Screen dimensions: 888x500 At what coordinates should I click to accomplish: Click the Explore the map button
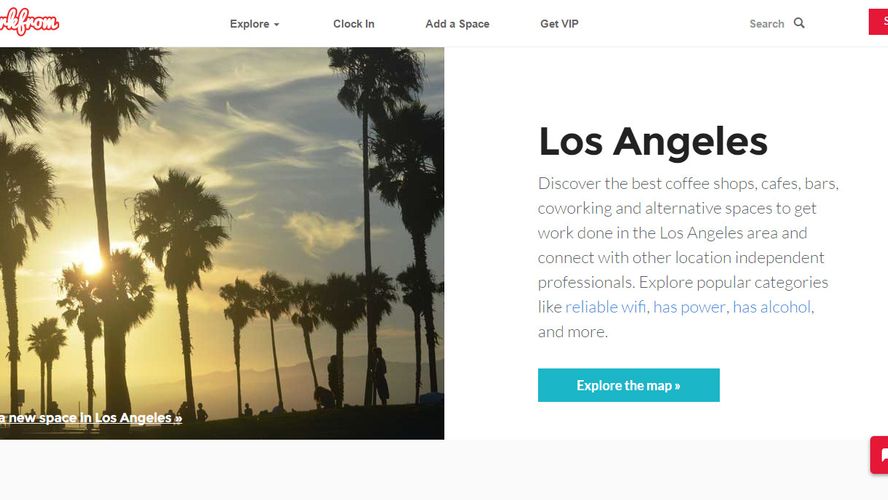coord(629,385)
